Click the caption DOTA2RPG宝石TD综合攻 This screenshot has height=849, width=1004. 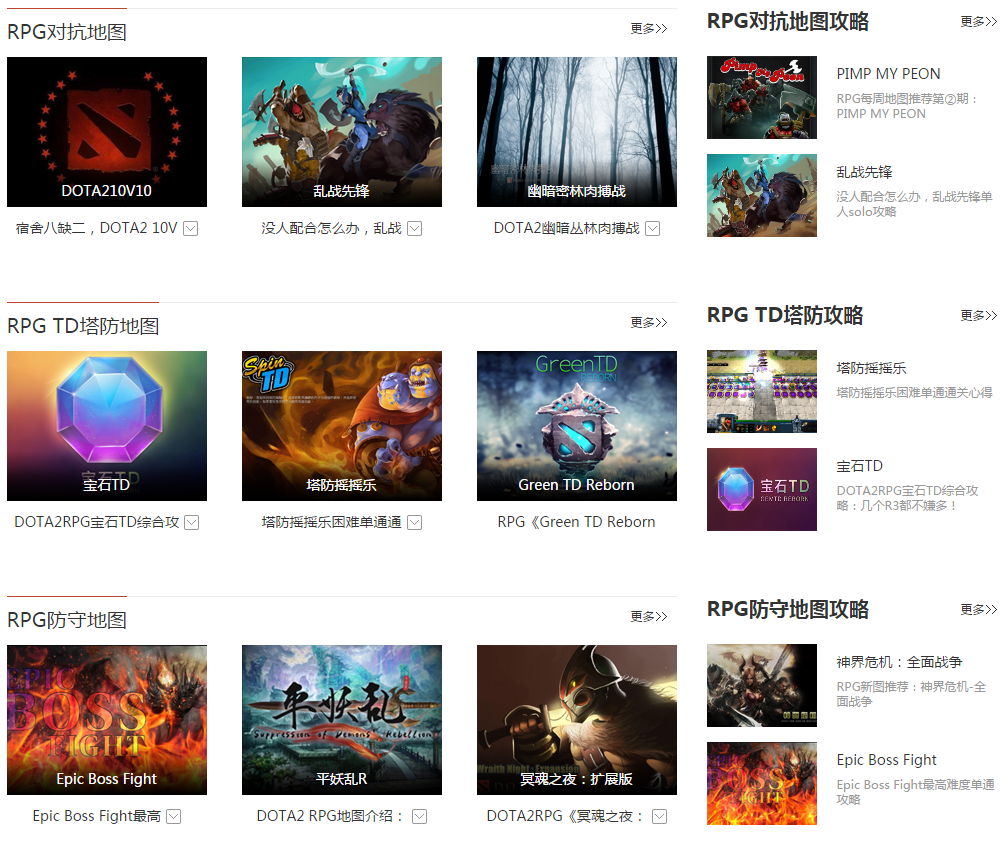[x=97, y=522]
